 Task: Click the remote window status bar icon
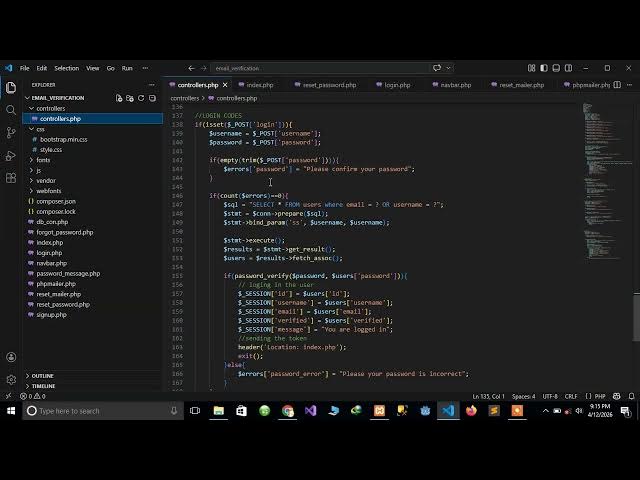8,396
